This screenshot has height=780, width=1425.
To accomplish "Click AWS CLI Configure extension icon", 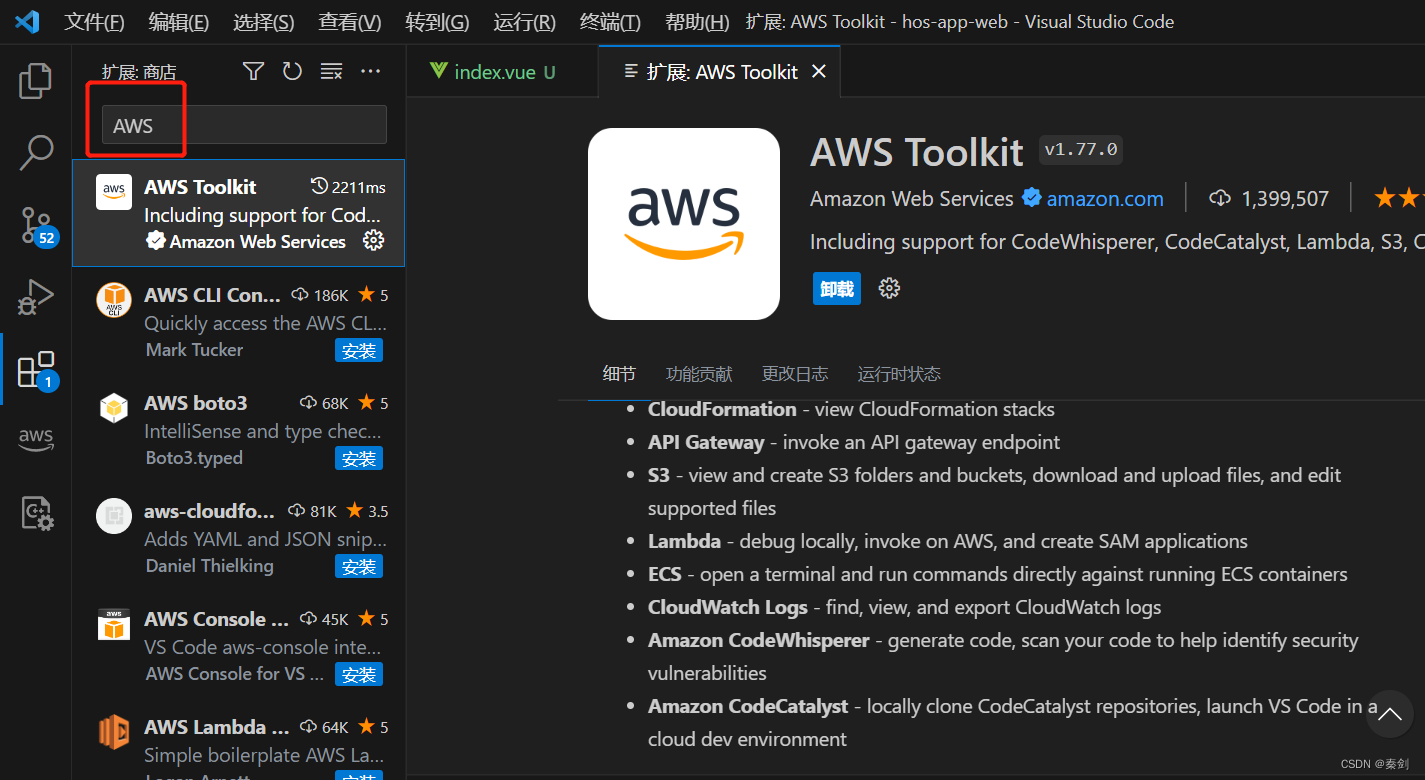I will tap(114, 300).
